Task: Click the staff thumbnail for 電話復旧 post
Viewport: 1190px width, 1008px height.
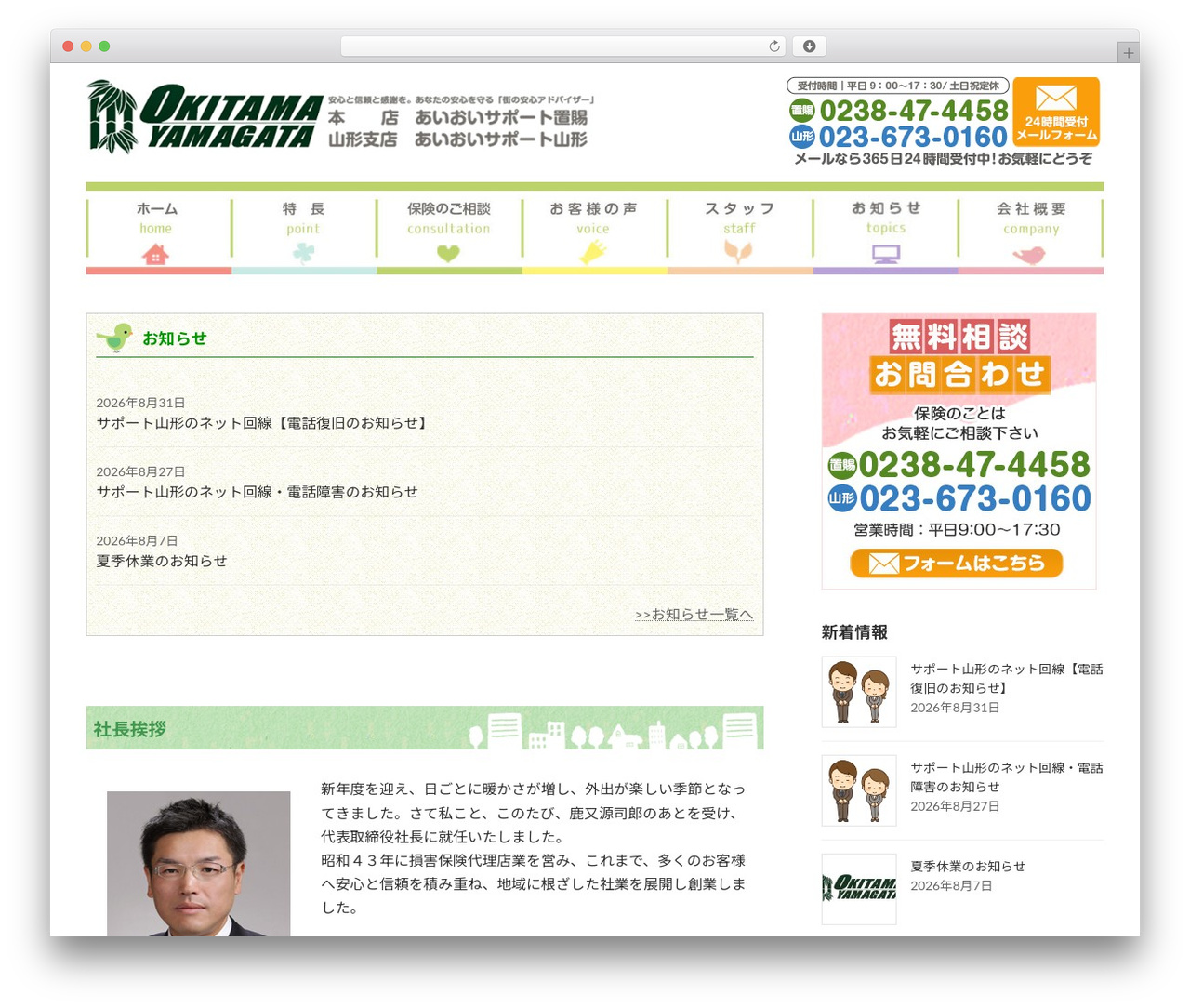Action: (859, 692)
